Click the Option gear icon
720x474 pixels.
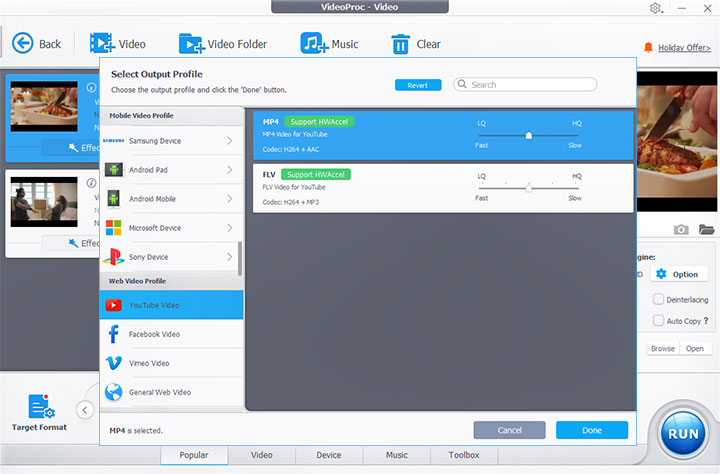pos(661,274)
